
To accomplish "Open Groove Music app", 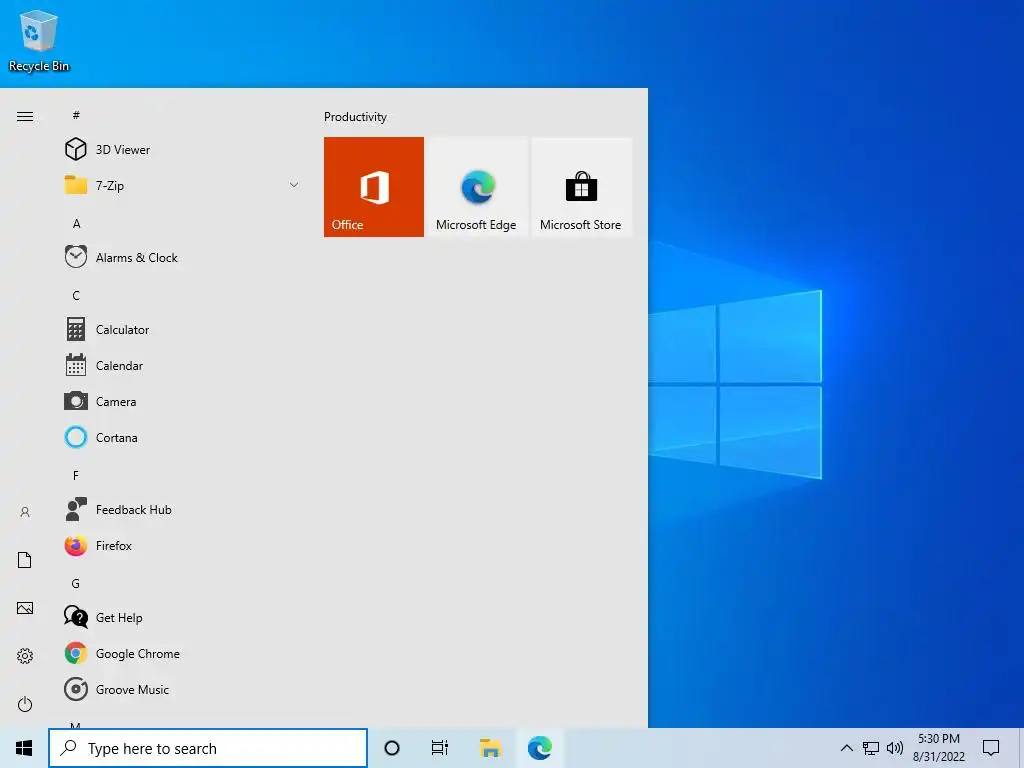I will click(x=183, y=689).
